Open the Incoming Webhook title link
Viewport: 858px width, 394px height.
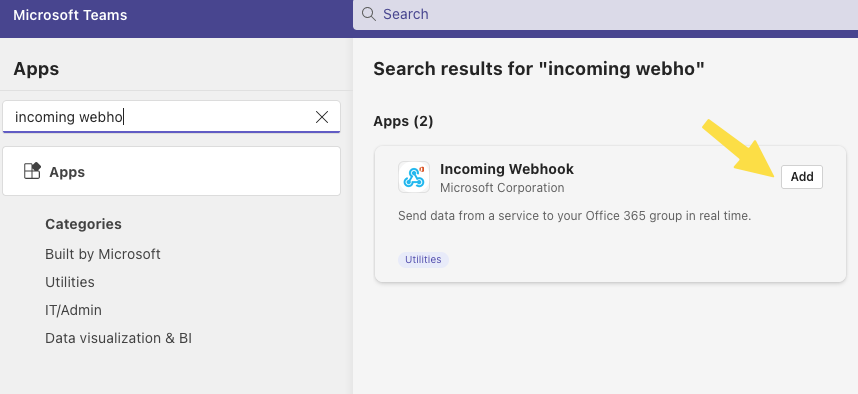507,169
